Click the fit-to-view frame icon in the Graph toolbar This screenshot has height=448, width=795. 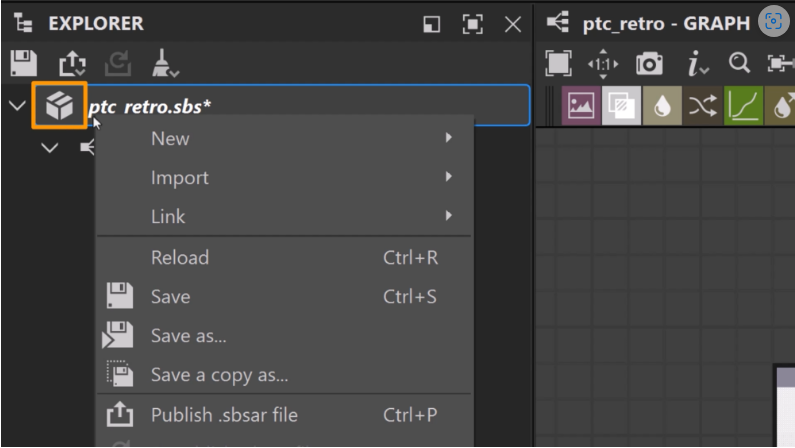coord(558,63)
